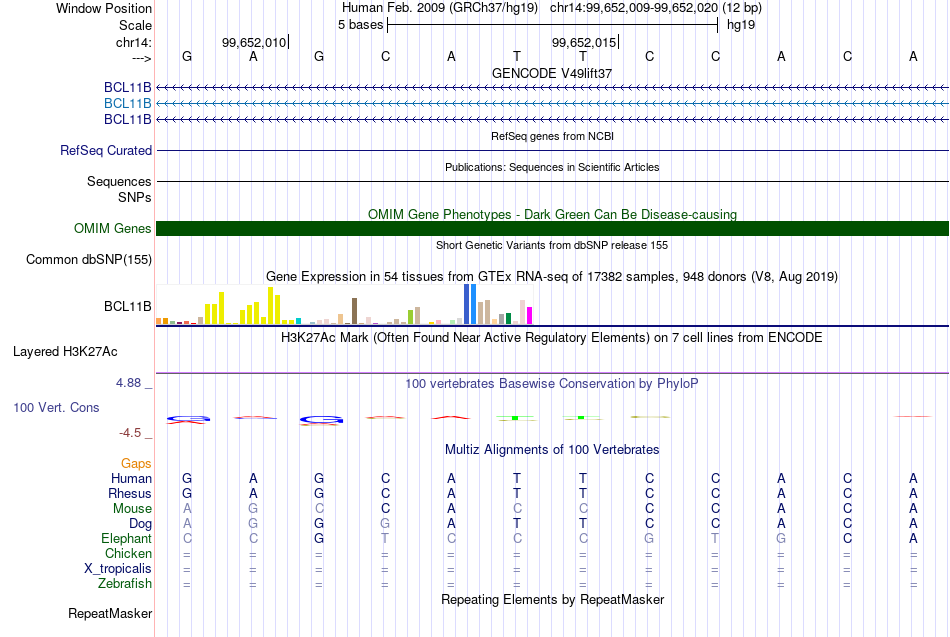This screenshot has height=637, width=950.
Task: Click the chr14:99,652,009-99,652,020 (12 bp) text
Action: 656,8
